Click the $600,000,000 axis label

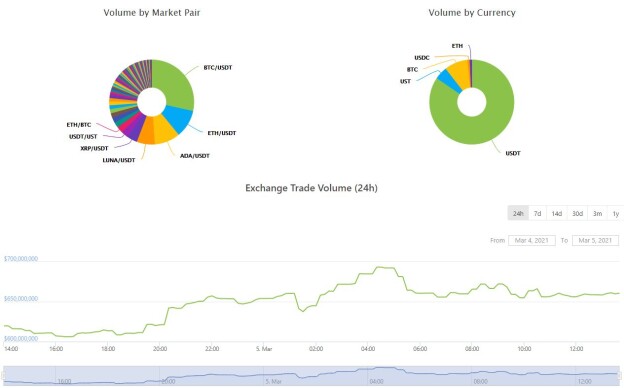pos(21,339)
